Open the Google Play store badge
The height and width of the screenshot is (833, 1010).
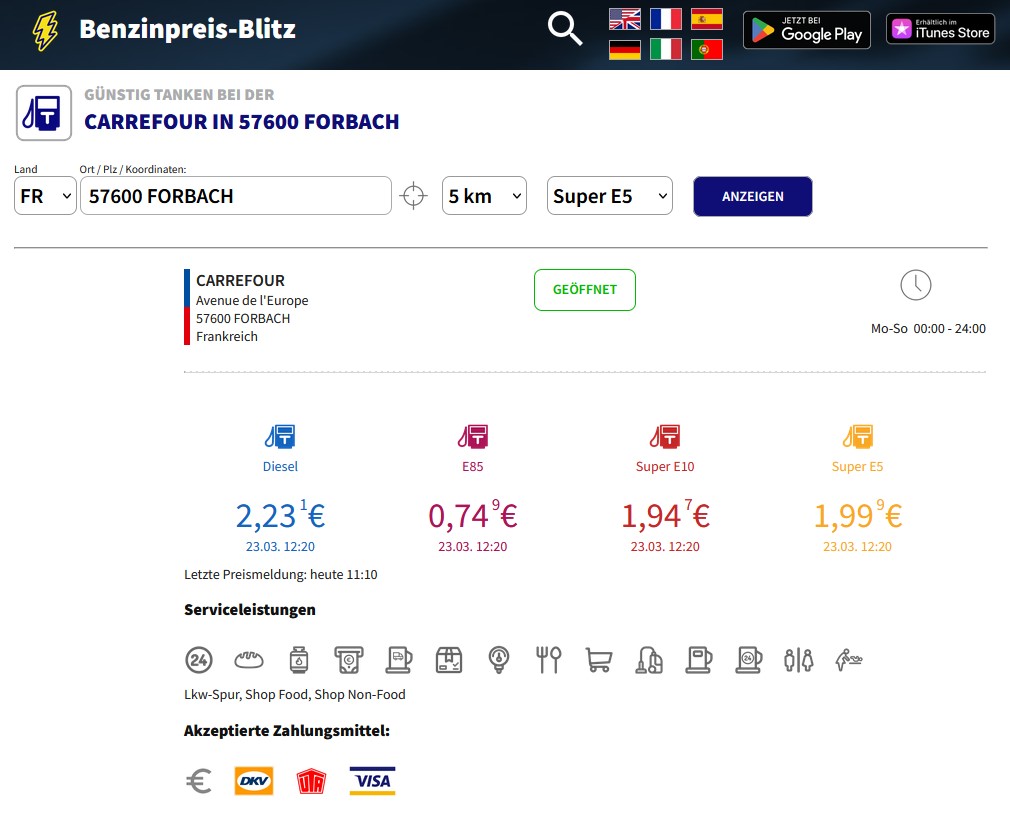[x=806, y=30]
